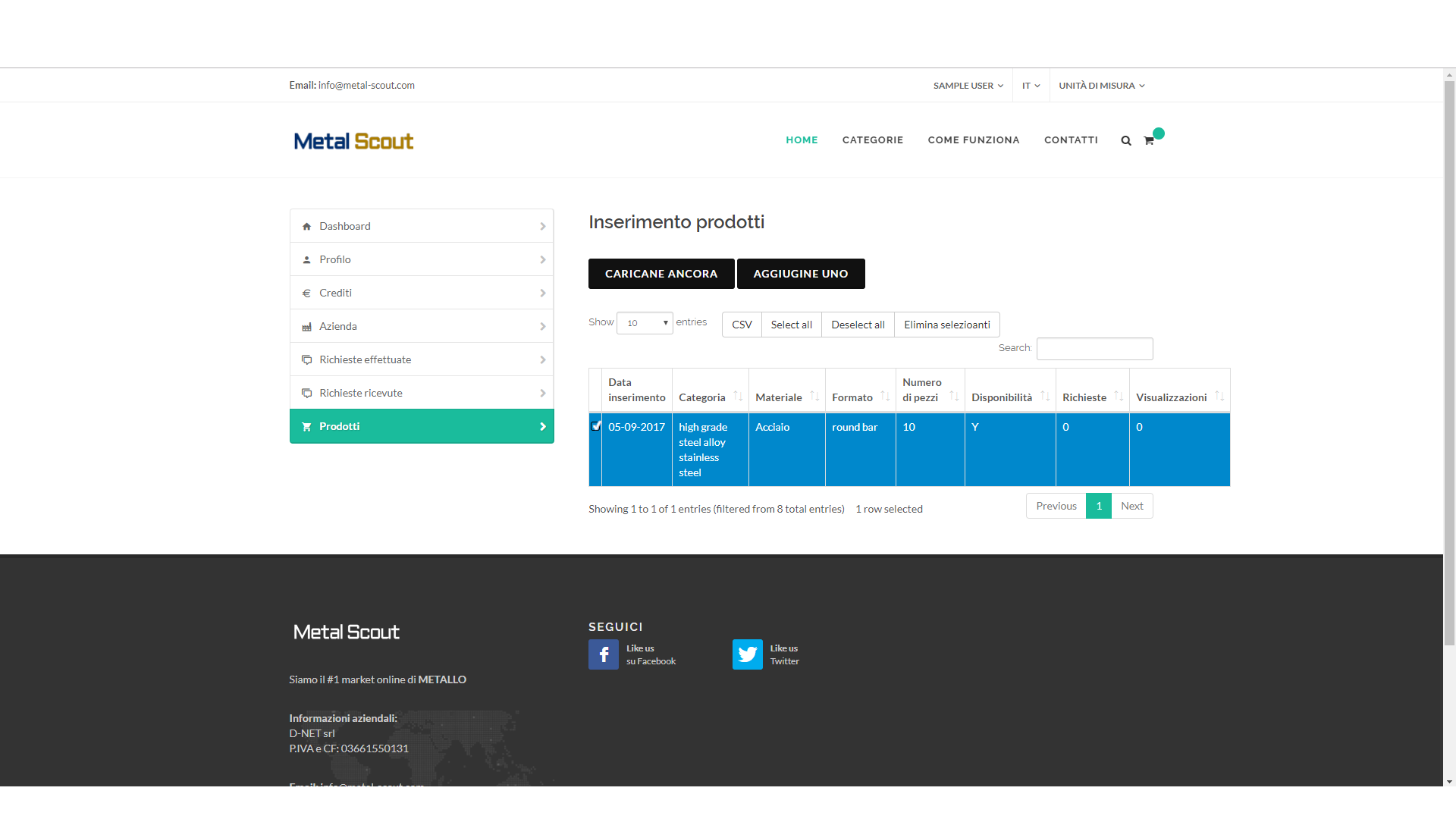Open the IT language dropdown
Screen dimensions: 1456x819
pos(1031,86)
